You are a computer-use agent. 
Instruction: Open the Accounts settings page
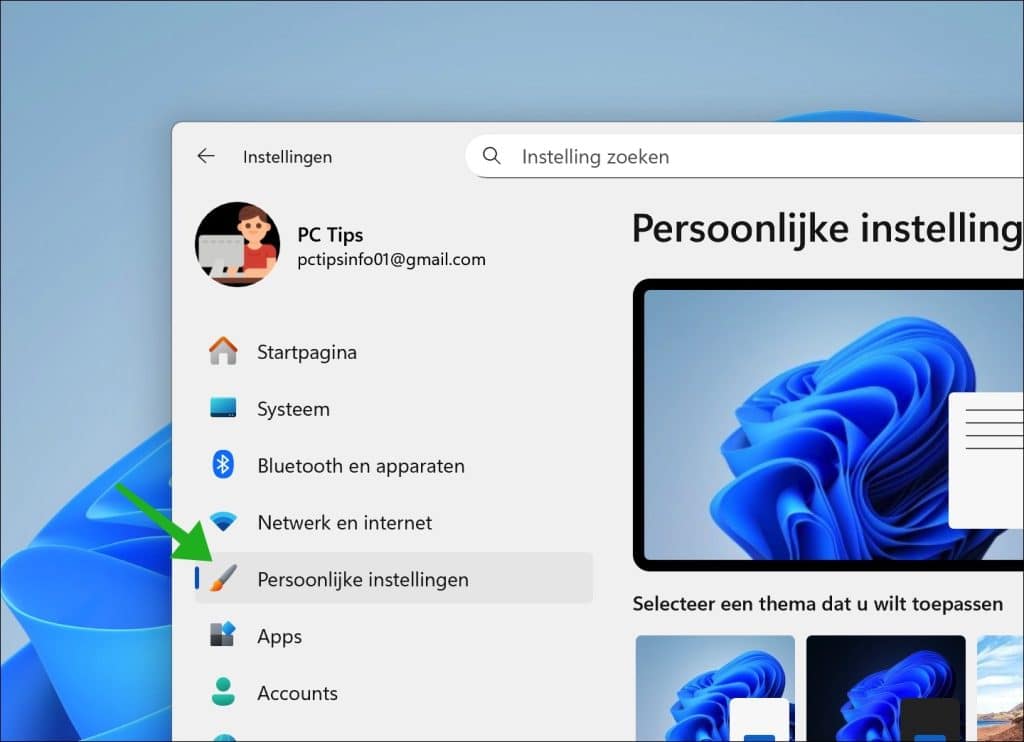(298, 693)
